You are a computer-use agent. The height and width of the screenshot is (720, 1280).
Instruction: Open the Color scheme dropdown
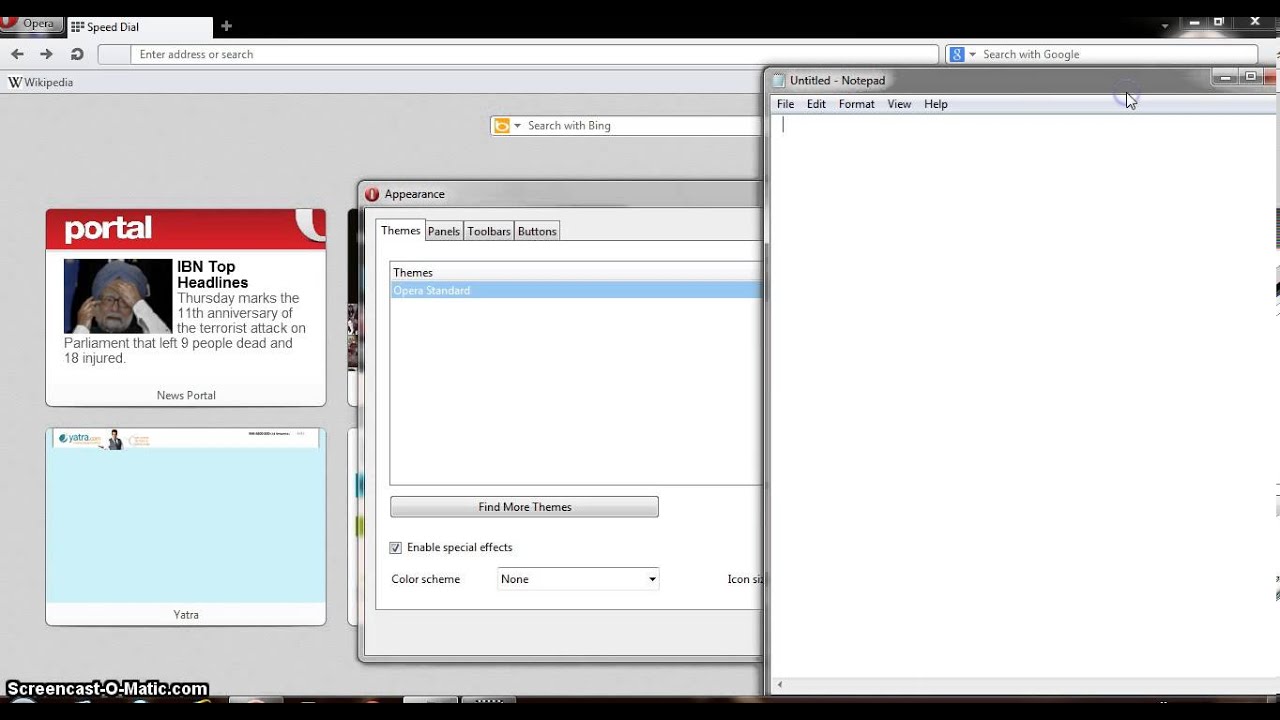pyautogui.click(x=578, y=579)
